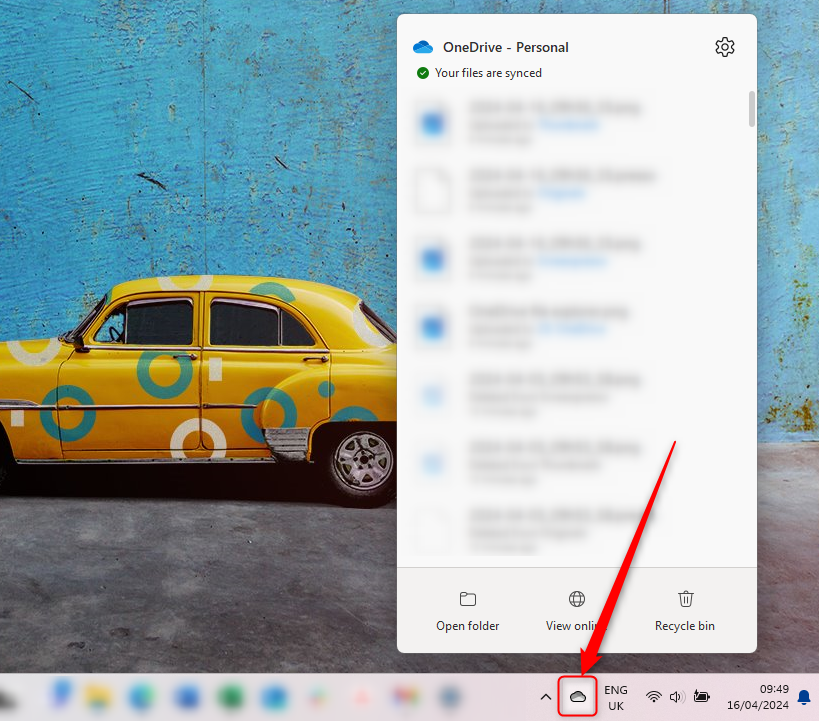Click the OneDrive logo in the flyout header
Image resolution: width=819 pixels, height=721 pixels.
coord(422,46)
